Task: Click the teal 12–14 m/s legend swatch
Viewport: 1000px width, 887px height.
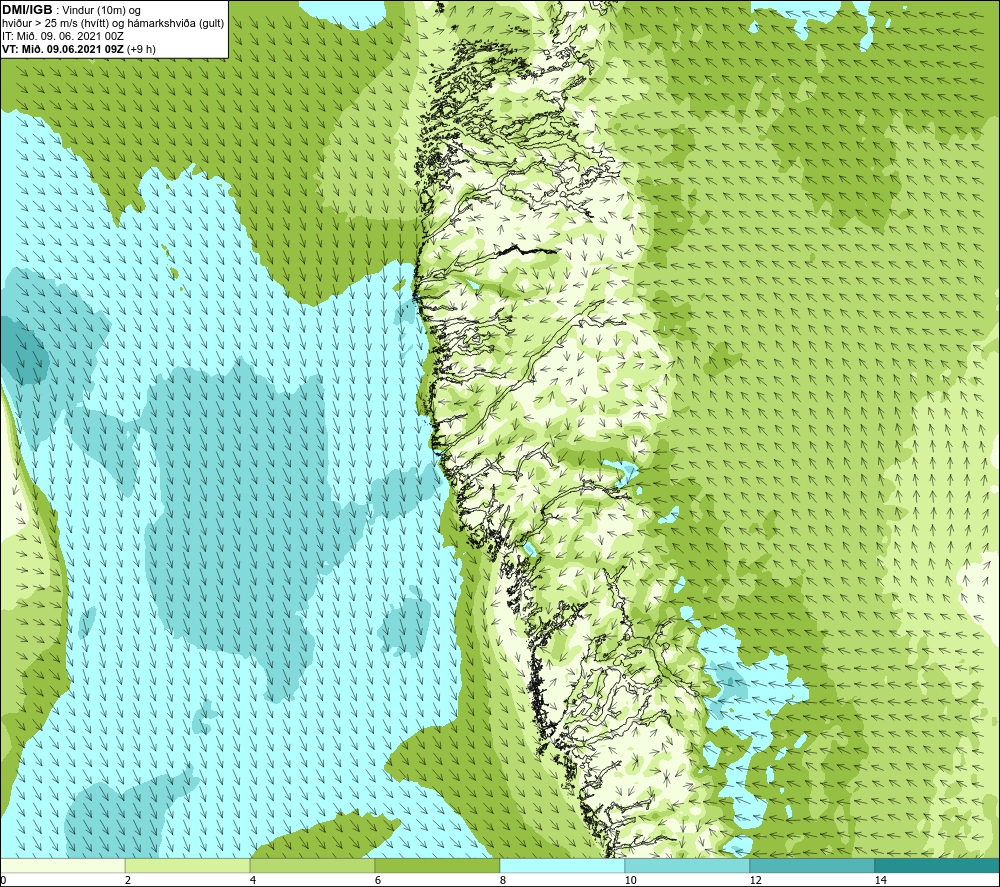Action: click(x=812, y=865)
